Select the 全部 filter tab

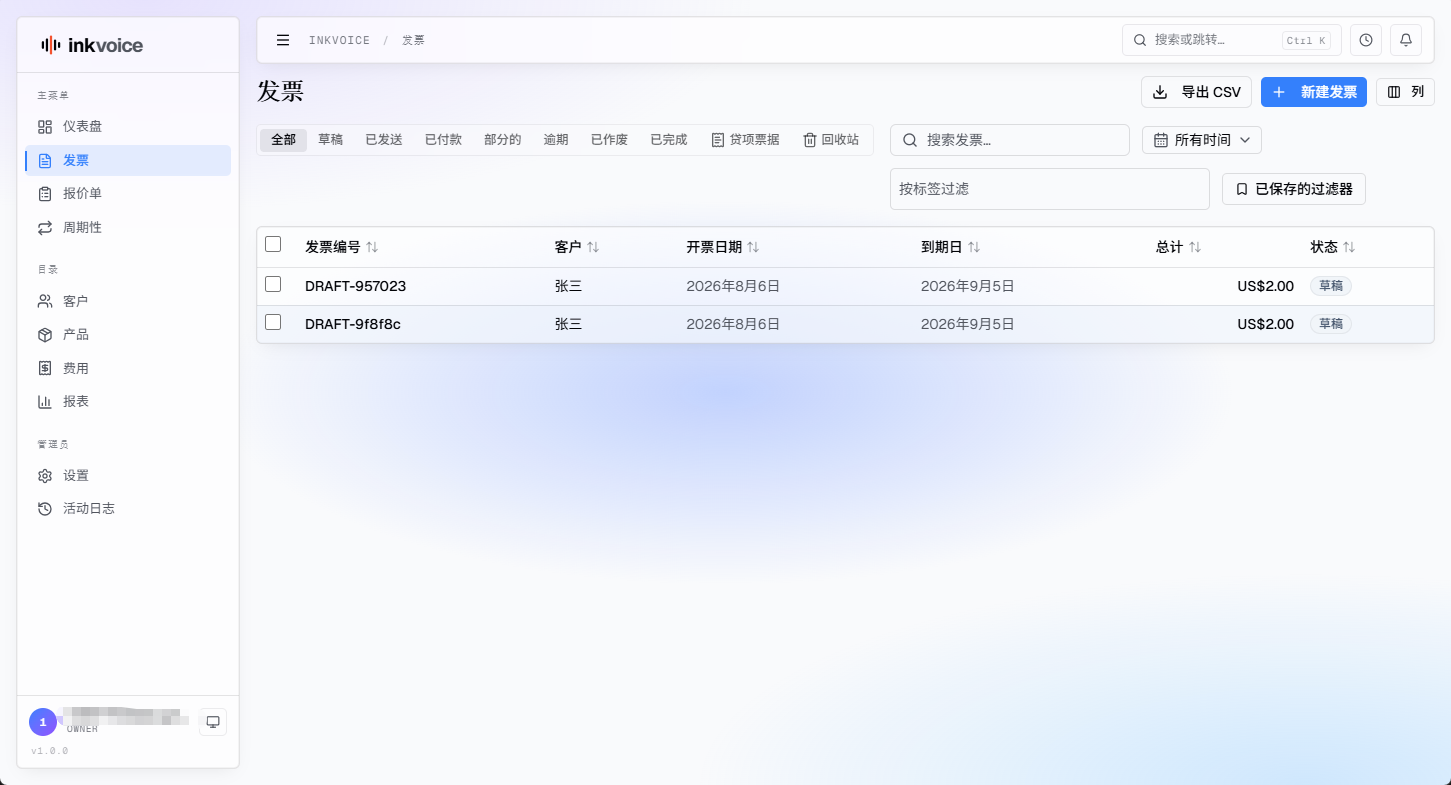(x=283, y=140)
